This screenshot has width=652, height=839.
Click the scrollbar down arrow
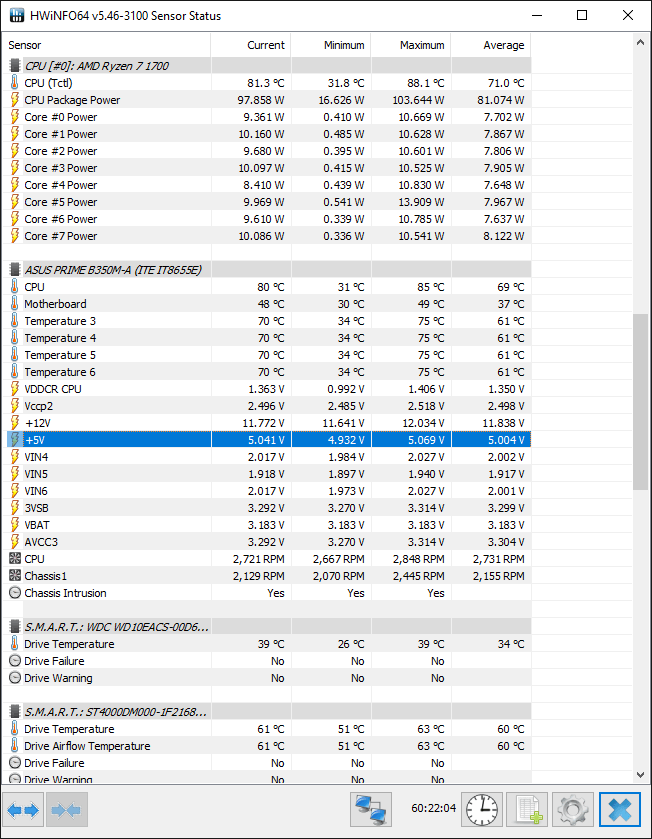tap(640, 775)
